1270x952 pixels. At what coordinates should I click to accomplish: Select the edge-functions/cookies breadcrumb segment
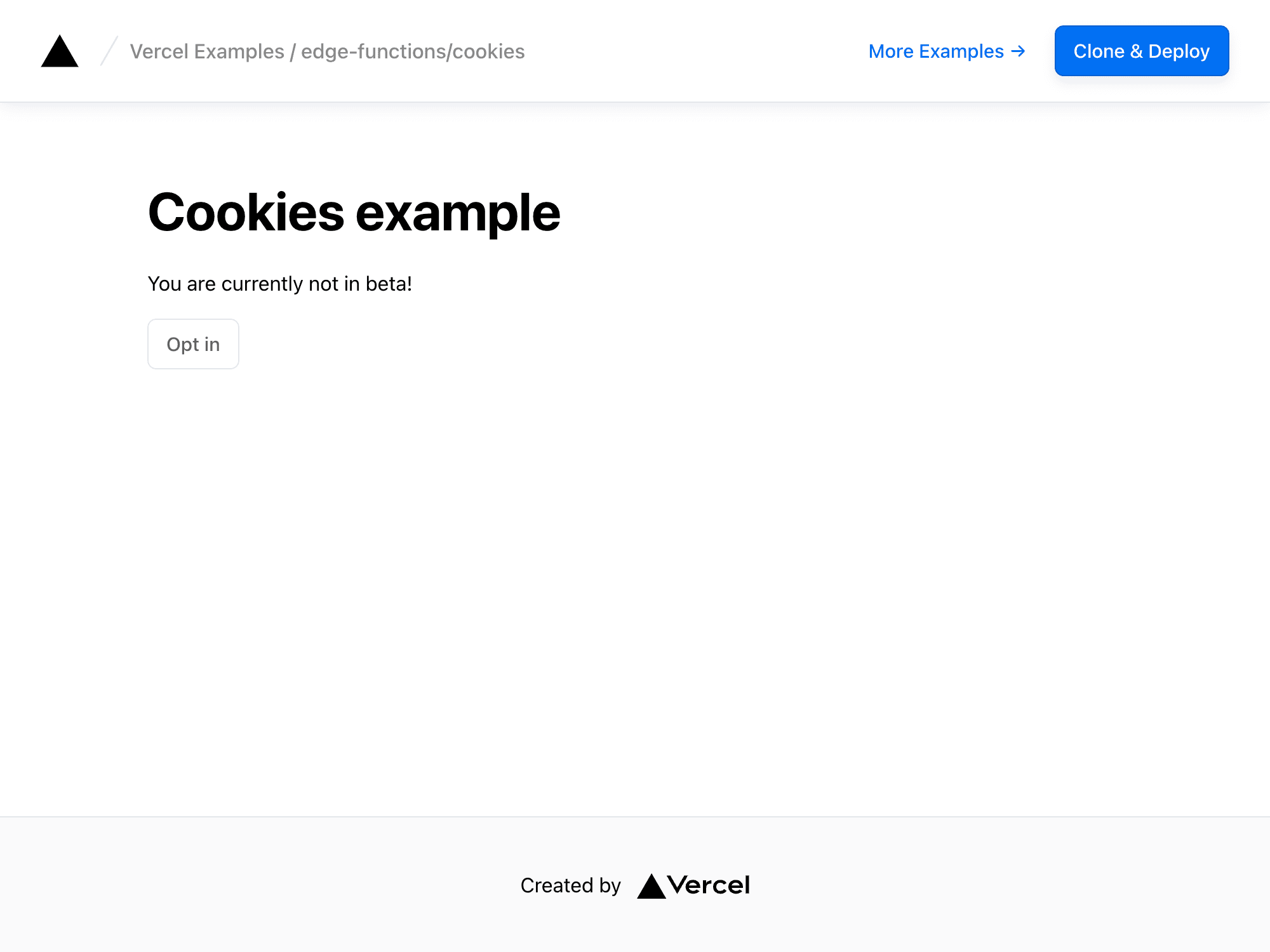pyautogui.click(x=412, y=51)
